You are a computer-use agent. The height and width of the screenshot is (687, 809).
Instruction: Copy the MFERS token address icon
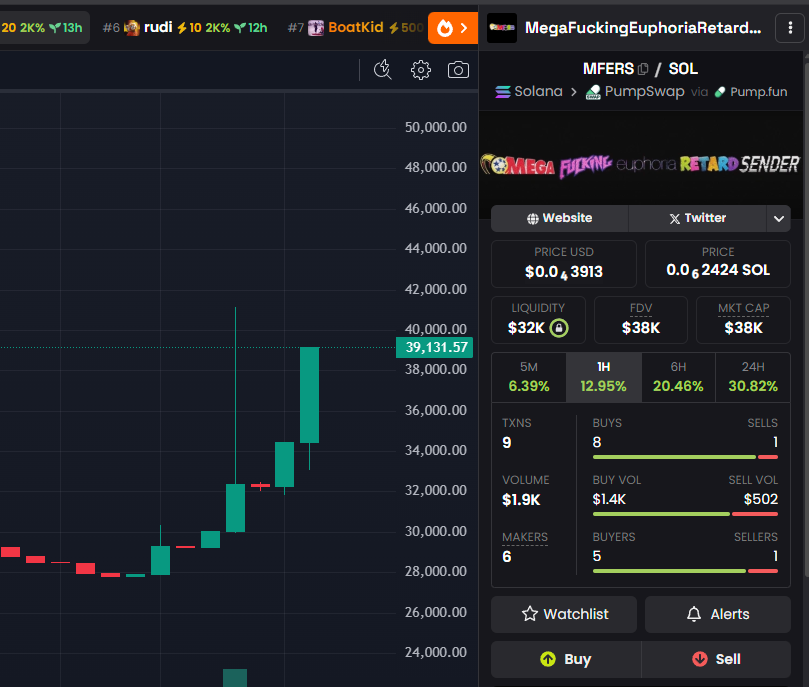pyautogui.click(x=643, y=69)
